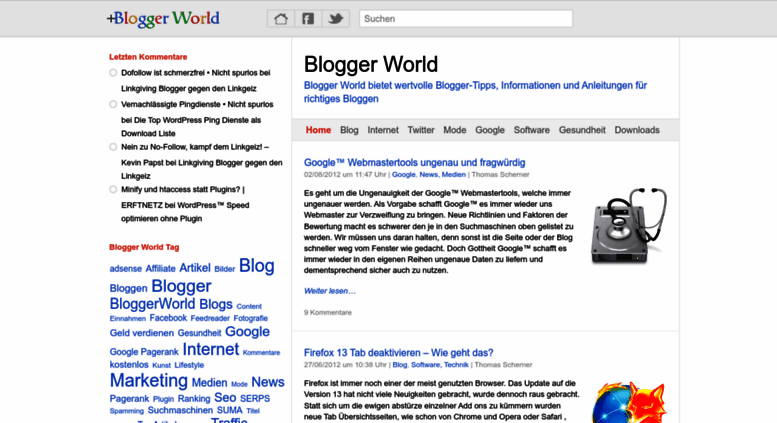Image resolution: width=777 pixels, height=423 pixels.
Task: Click the Weiter lesen link
Action: (330, 291)
